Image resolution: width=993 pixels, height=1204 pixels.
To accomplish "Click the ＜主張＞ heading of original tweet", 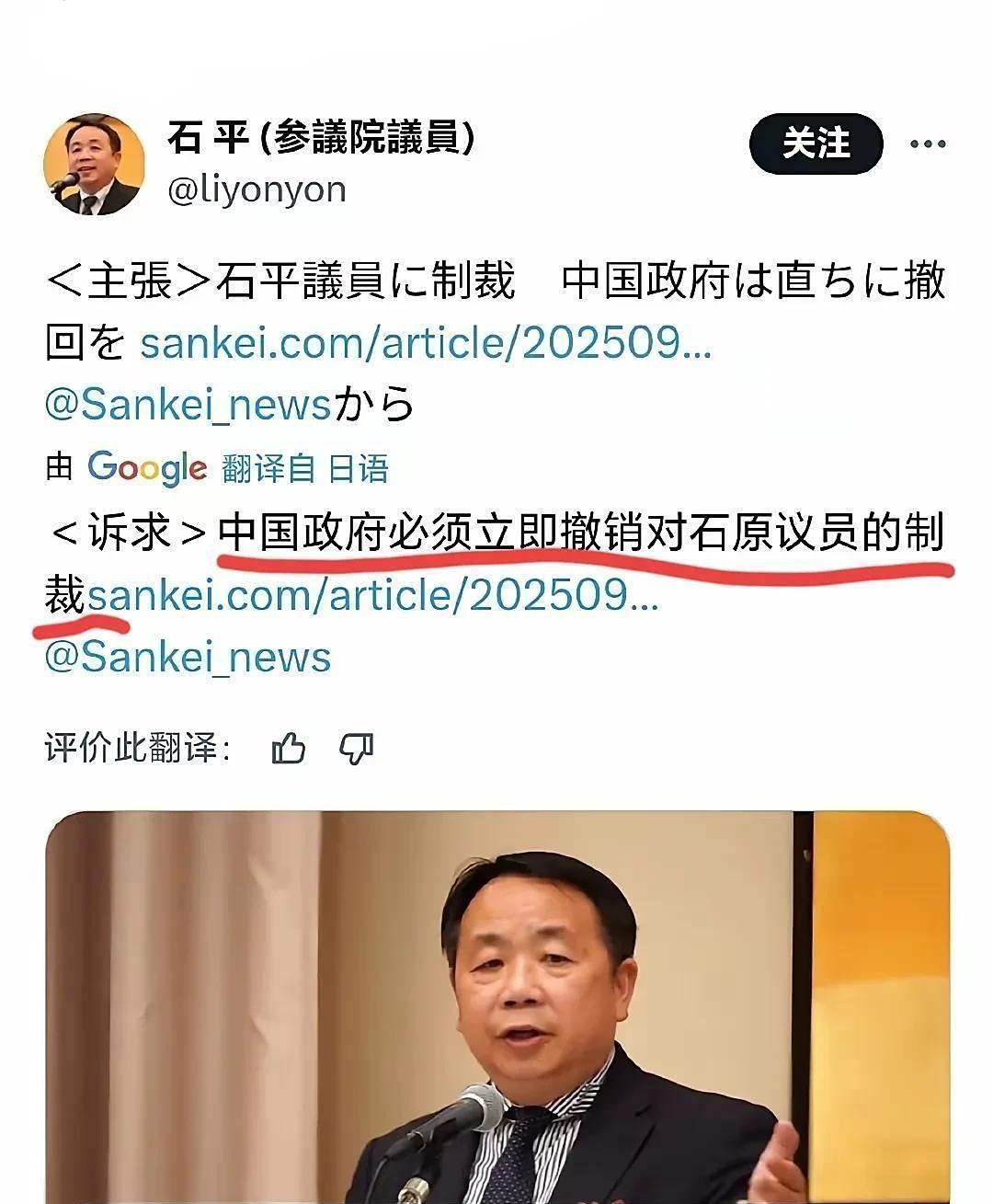I will [129, 281].
